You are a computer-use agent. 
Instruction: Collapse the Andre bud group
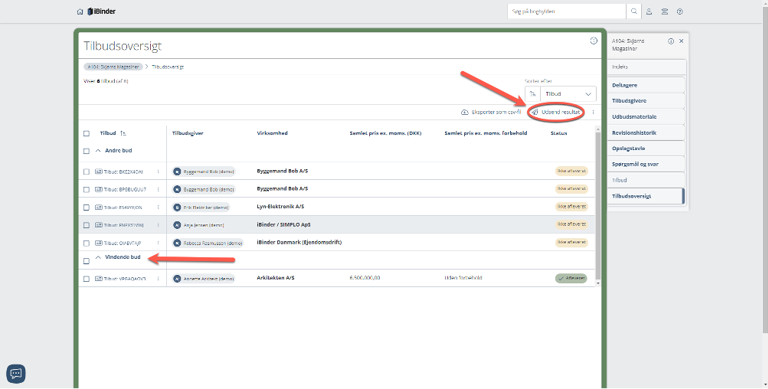[98, 150]
